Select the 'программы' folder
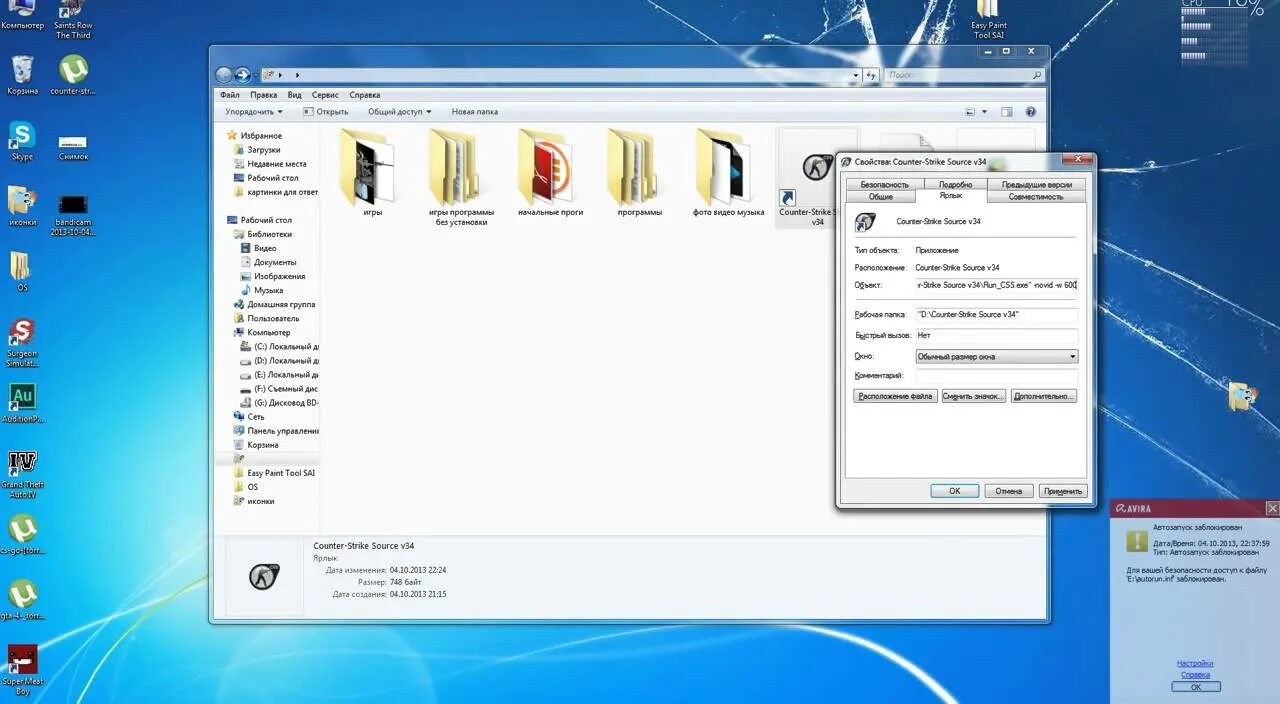The image size is (1280, 704). (x=639, y=174)
